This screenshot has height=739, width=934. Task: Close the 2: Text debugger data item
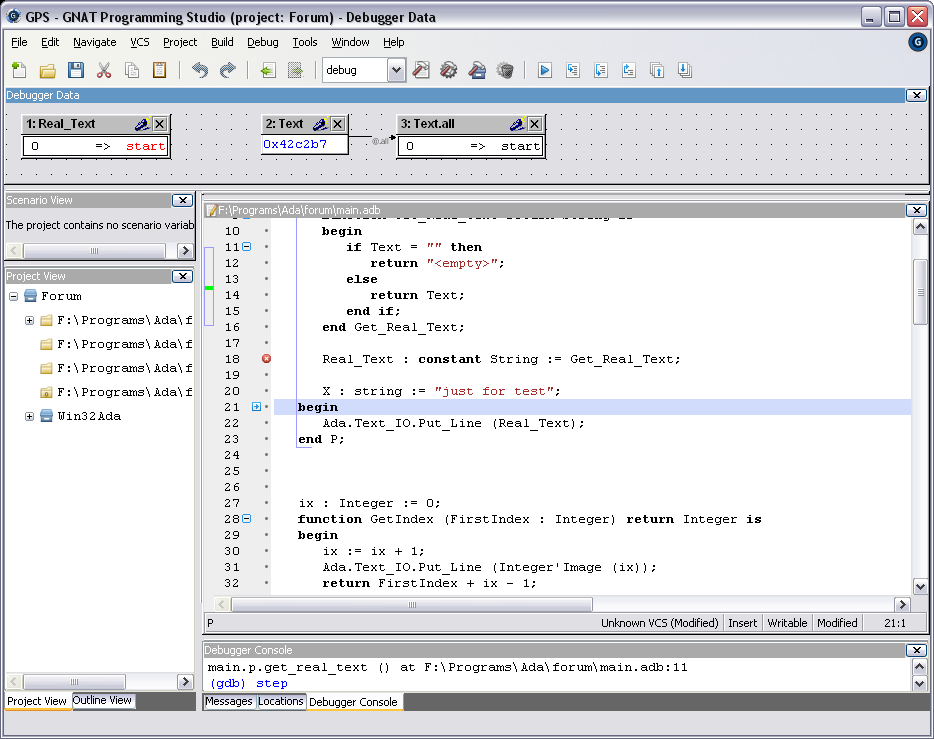pyautogui.click(x=338, y=124)
